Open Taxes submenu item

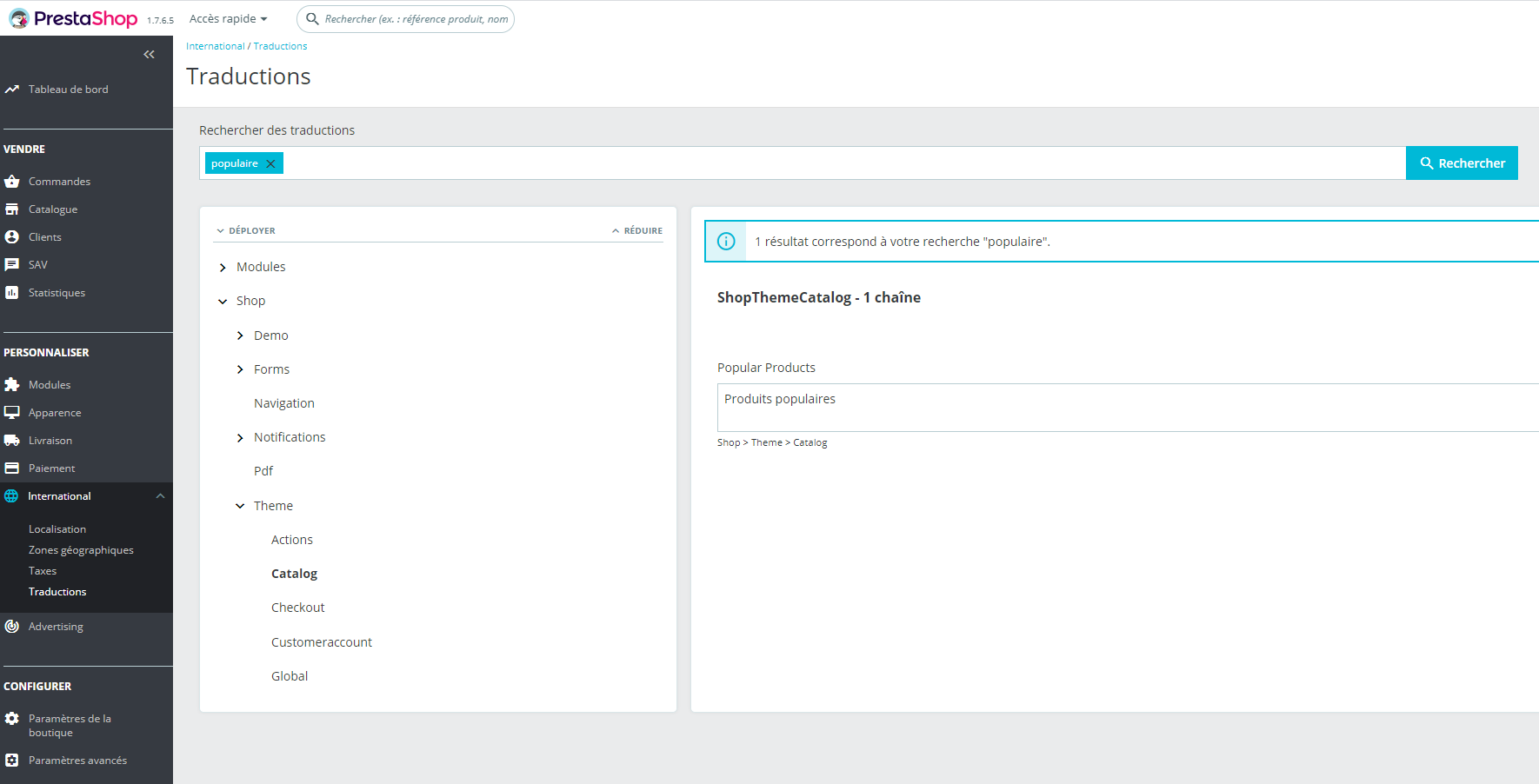click(x=43, y=571)
